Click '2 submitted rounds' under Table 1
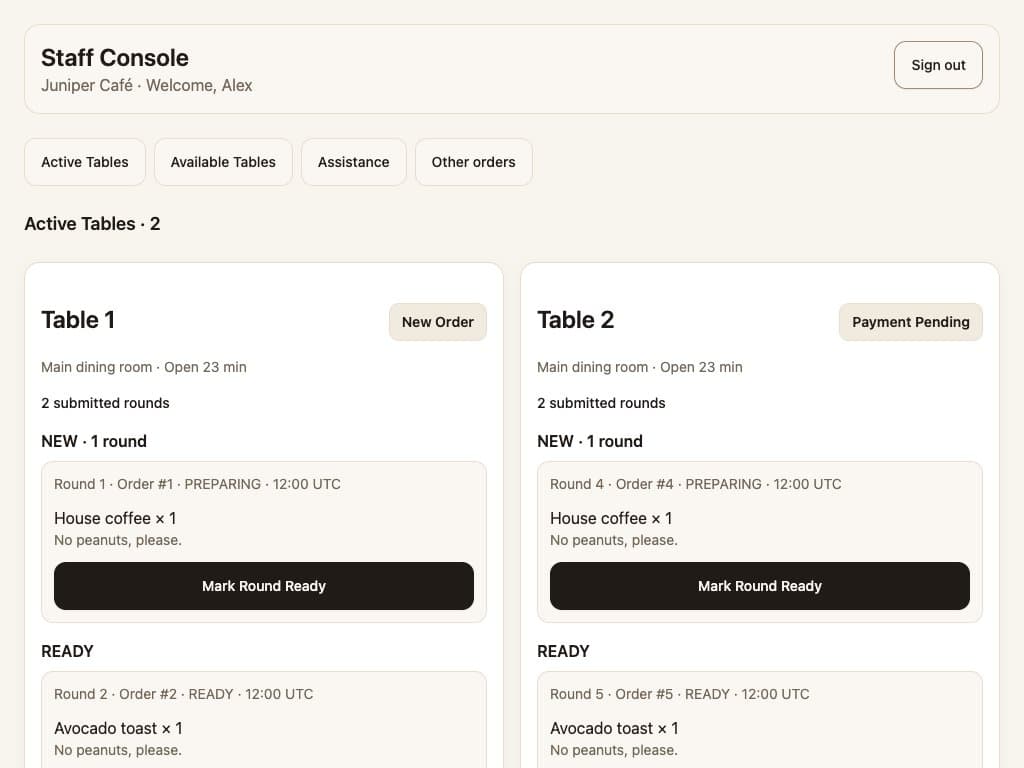The width and height of the screenshot is (1024, 768). 105,403
